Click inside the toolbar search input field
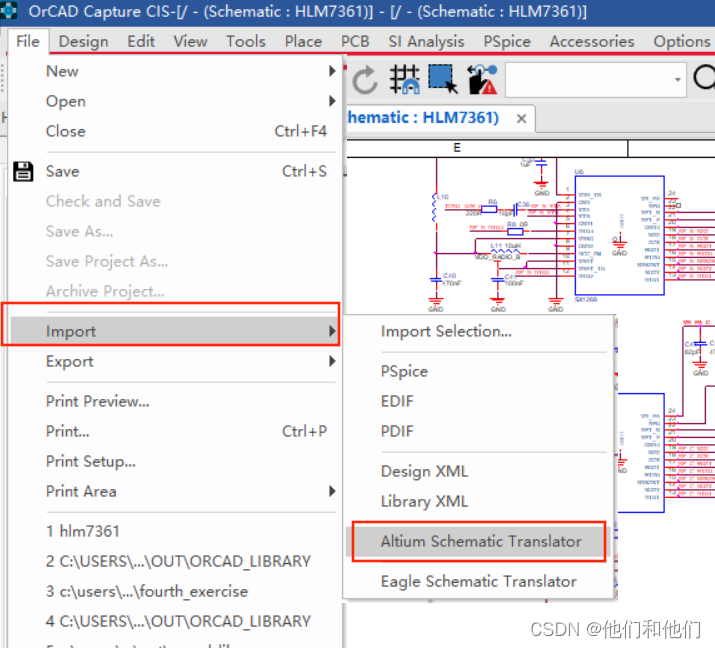This screenshot has height=648, width=715. (x=585, y=79)
